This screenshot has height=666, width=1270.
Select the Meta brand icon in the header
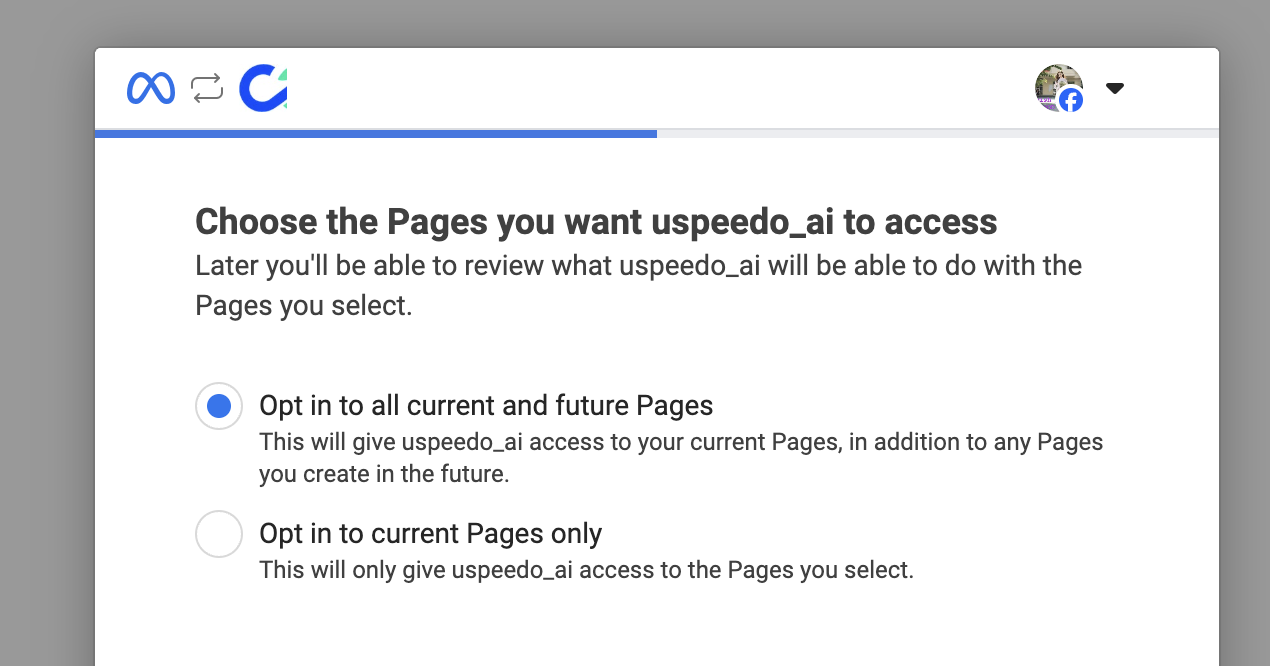coord(150,87)
